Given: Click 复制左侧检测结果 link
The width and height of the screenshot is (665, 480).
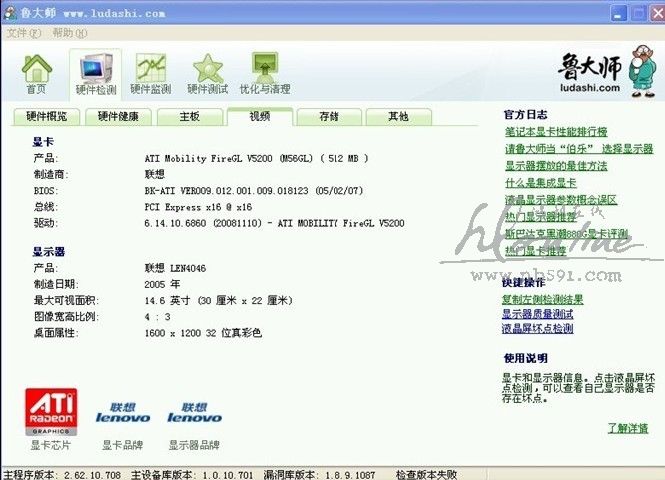Looking at the screenshot, I should [542, 299].
